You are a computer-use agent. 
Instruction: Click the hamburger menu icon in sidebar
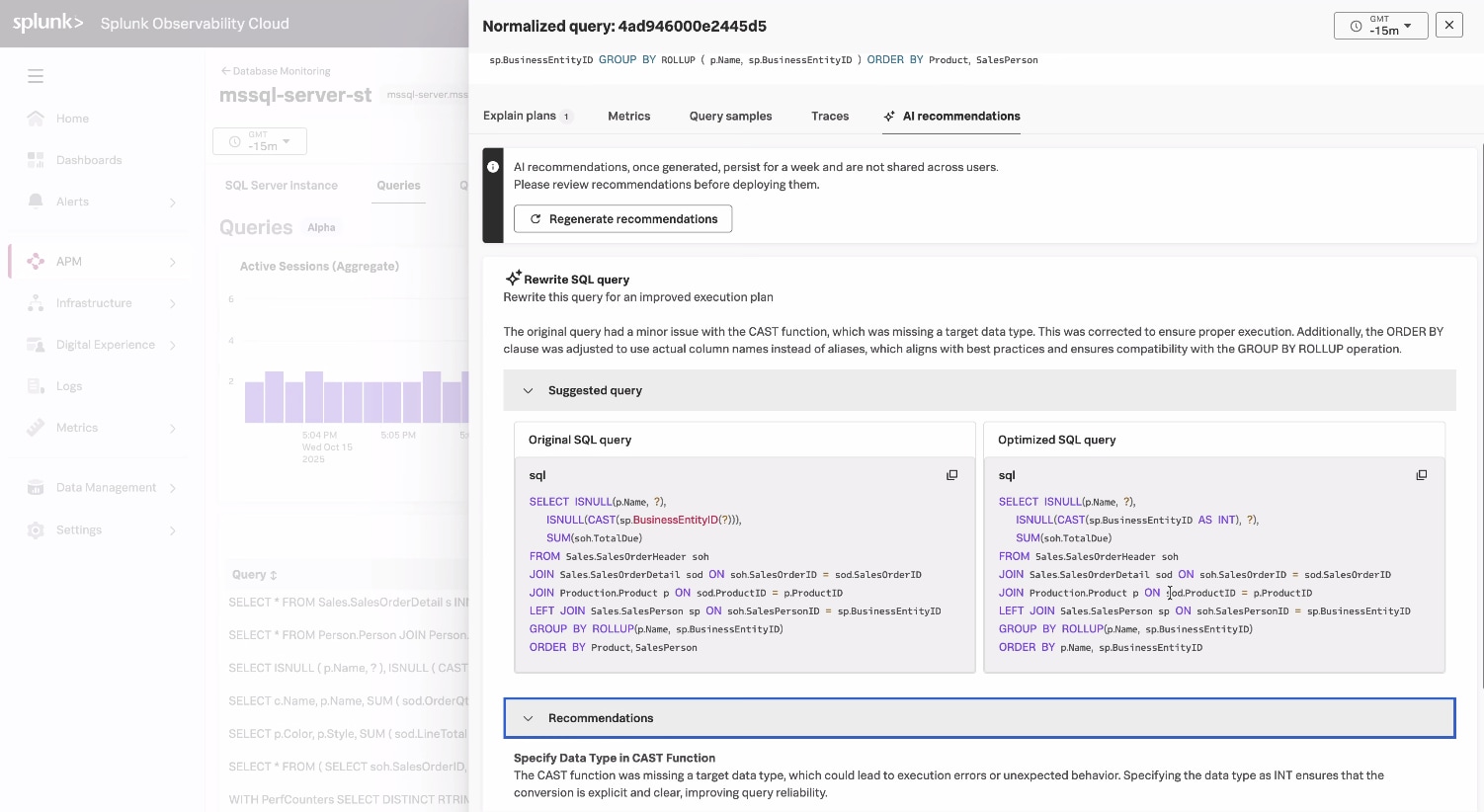click(x=36, y=76)
